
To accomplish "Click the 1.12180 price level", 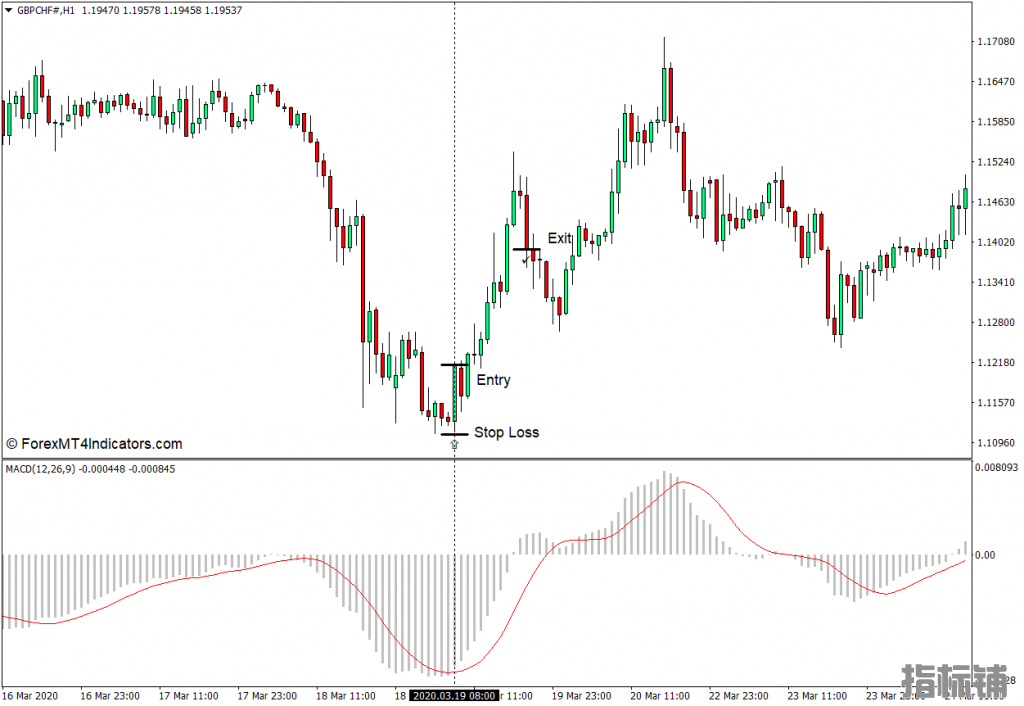I will click(x=996, y=362).
